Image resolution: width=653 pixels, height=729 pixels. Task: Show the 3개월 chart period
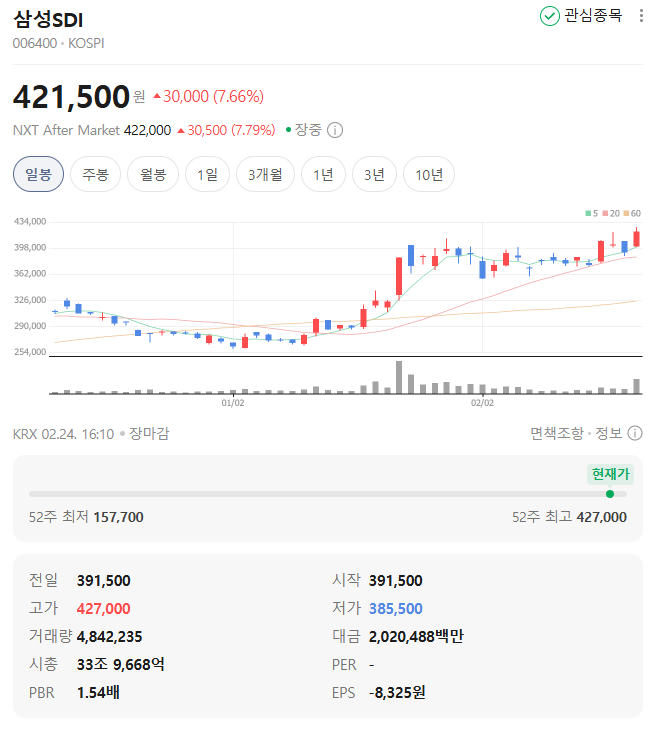[x=265, y=174]
